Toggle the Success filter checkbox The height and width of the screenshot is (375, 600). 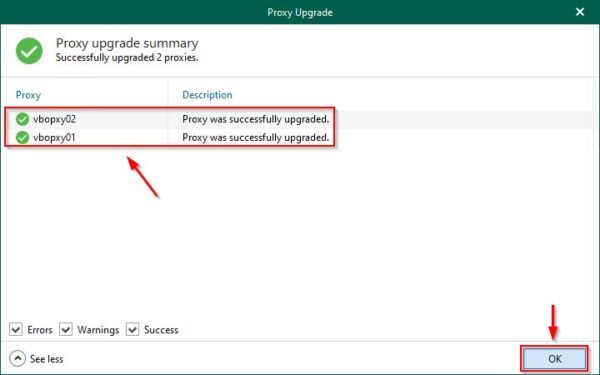pos(132,329)
